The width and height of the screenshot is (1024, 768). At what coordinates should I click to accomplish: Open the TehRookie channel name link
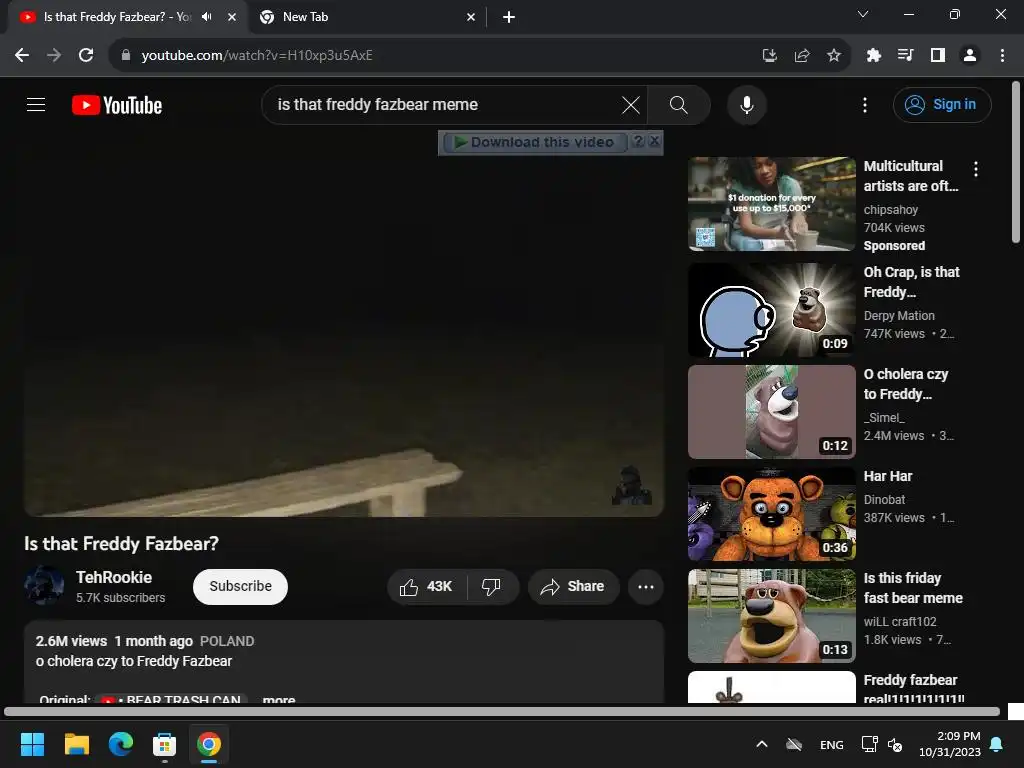(114, 577)
